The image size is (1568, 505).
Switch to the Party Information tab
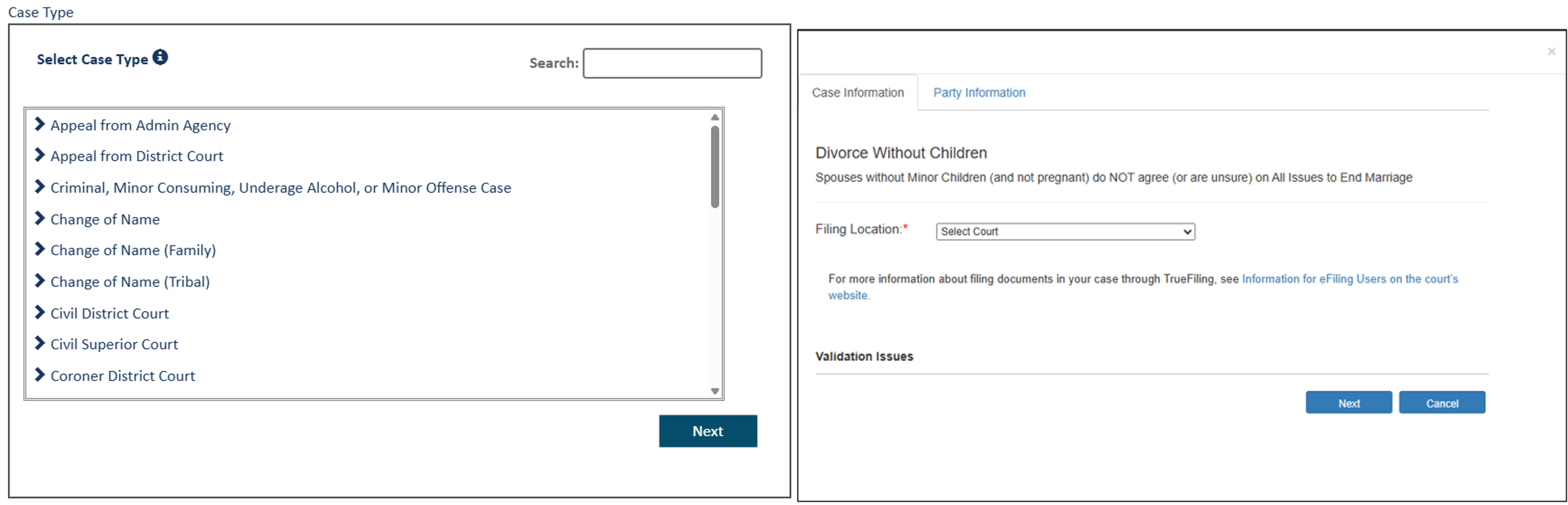click(979, 93)
